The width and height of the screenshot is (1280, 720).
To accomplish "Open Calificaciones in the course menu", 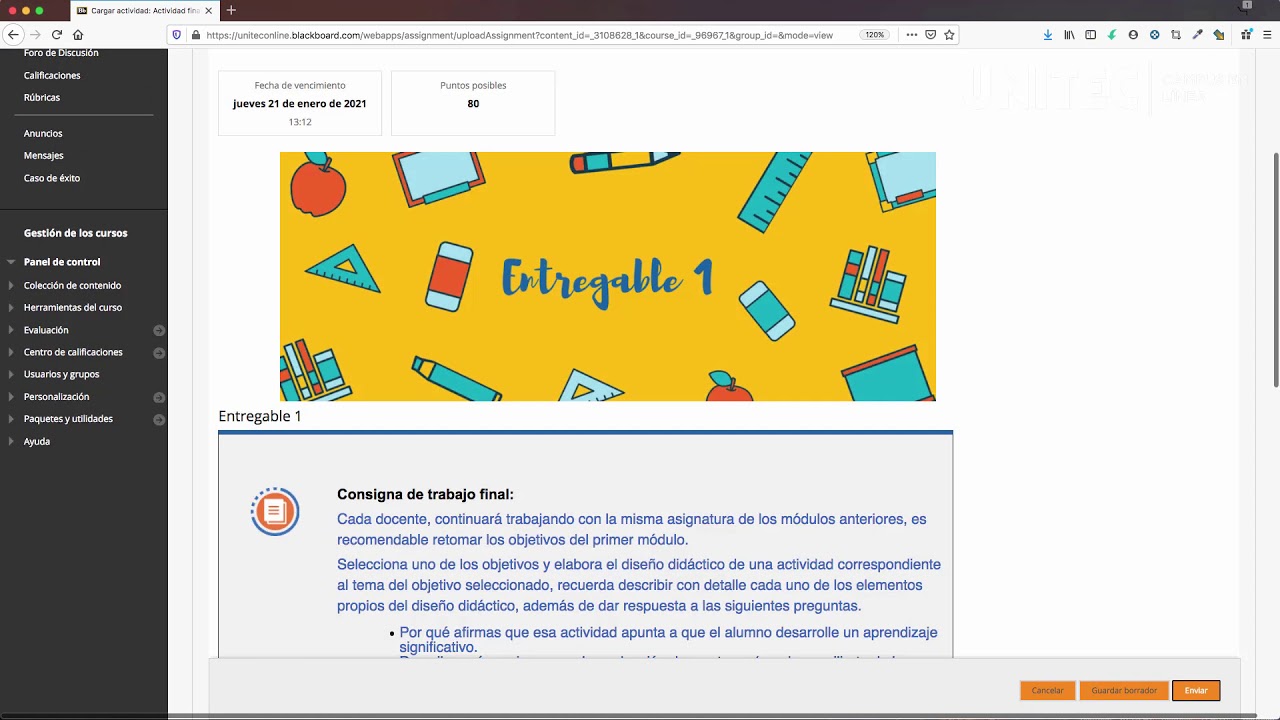I will pyautogui.click(x=52, y=75).
